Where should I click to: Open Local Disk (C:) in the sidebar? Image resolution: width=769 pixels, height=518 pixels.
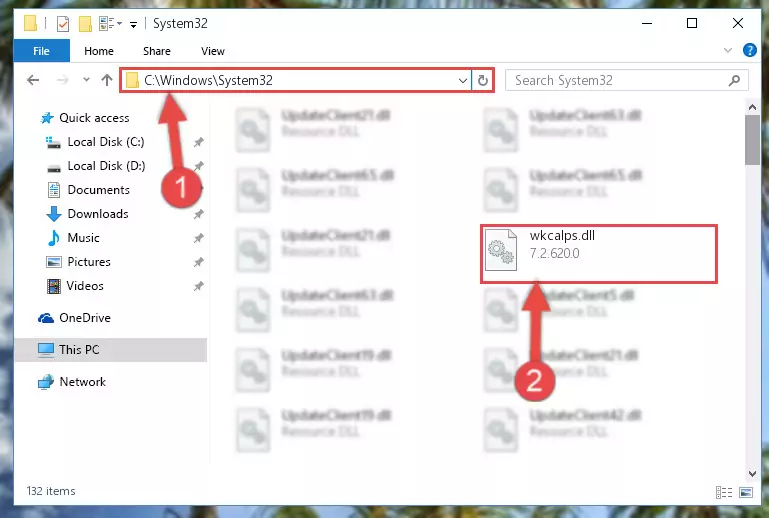(x=106, y=142)
